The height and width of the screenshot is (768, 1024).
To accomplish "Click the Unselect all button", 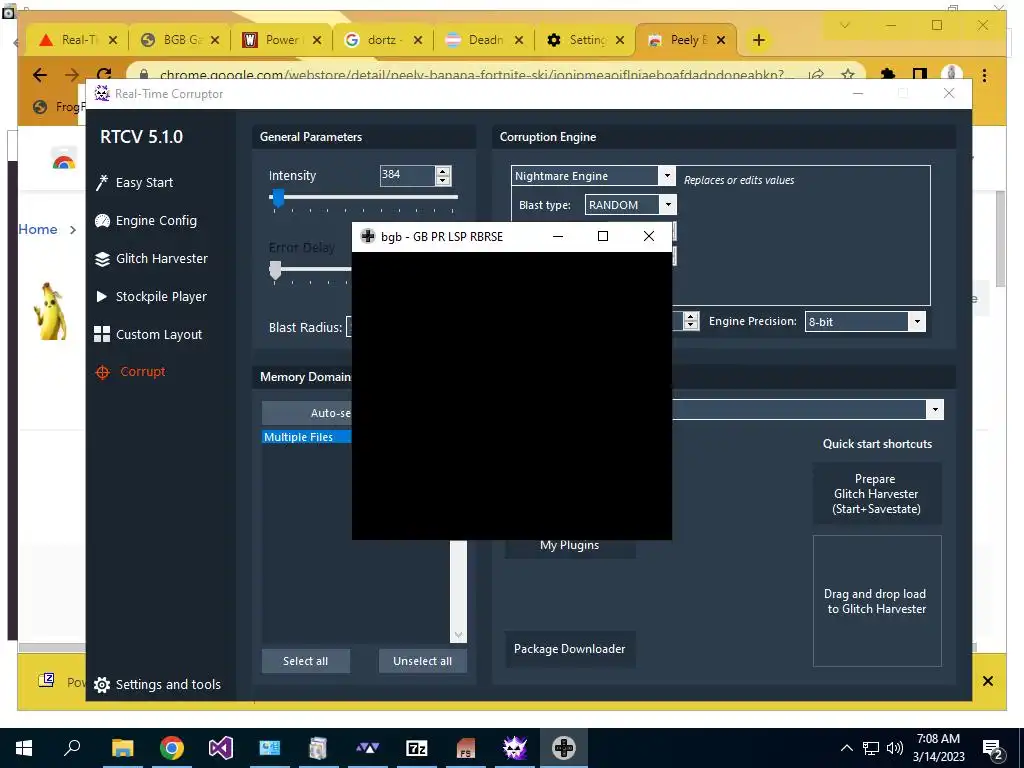I will (423, 661).
